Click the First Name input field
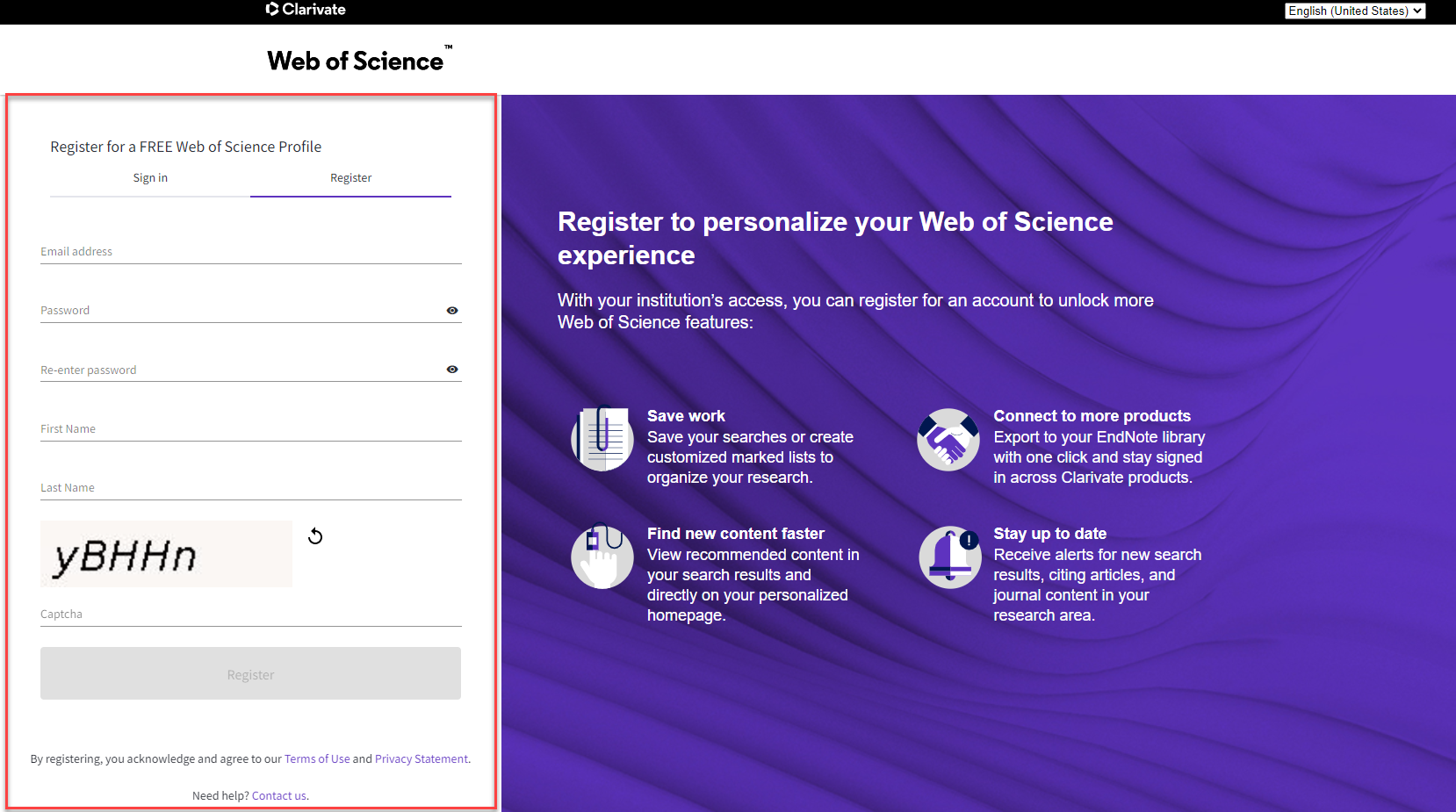The height and width of the screenshot is (812, 1456). (x=250, y=428)
